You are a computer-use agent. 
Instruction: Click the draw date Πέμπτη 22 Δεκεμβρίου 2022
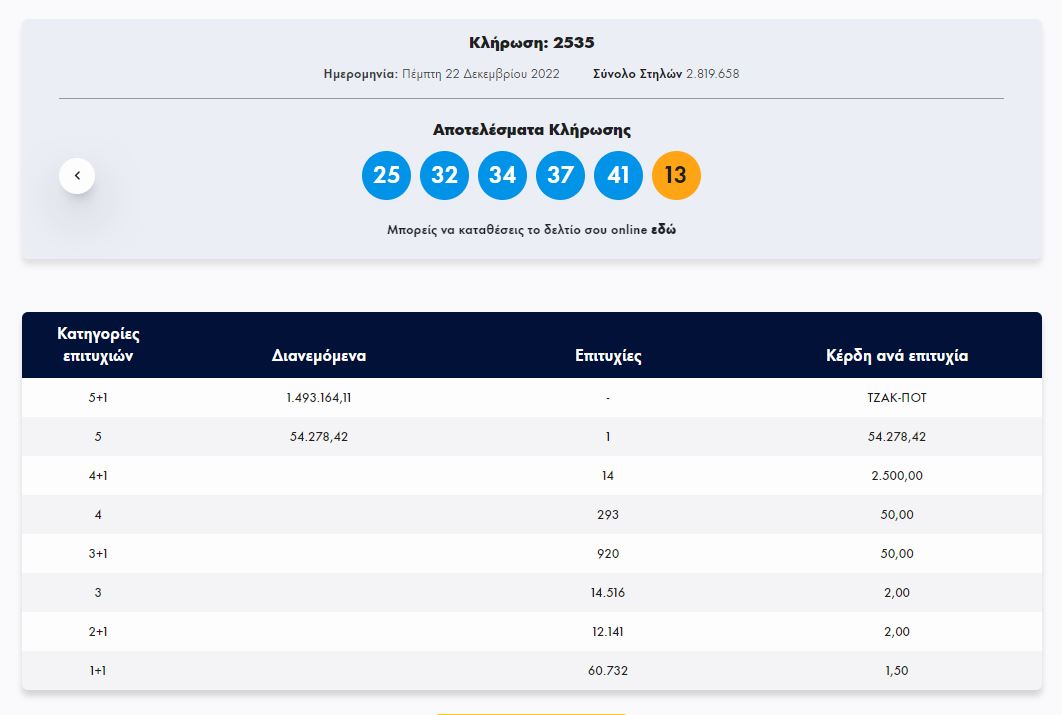[x=480, y=74]
